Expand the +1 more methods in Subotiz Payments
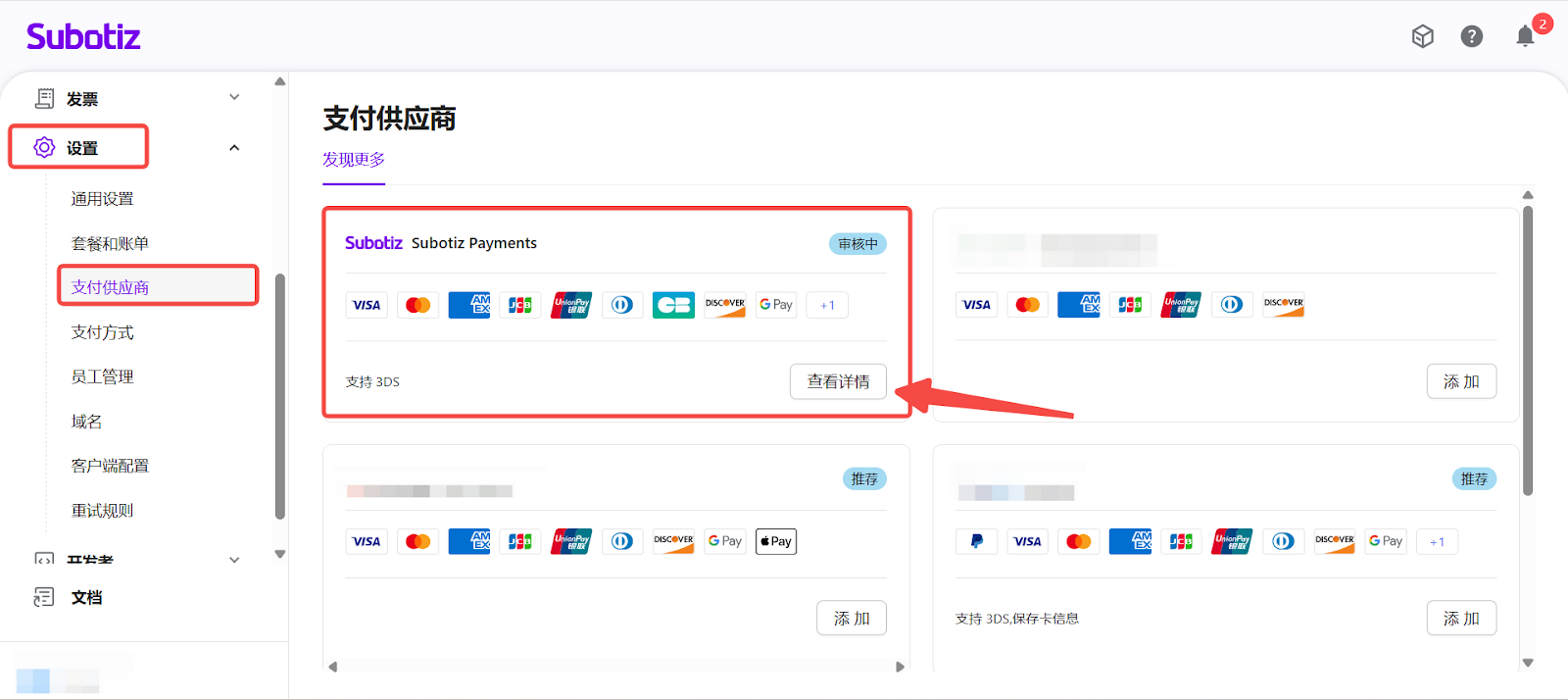This screenshot has width=1568, height=700. click(827, 305)
